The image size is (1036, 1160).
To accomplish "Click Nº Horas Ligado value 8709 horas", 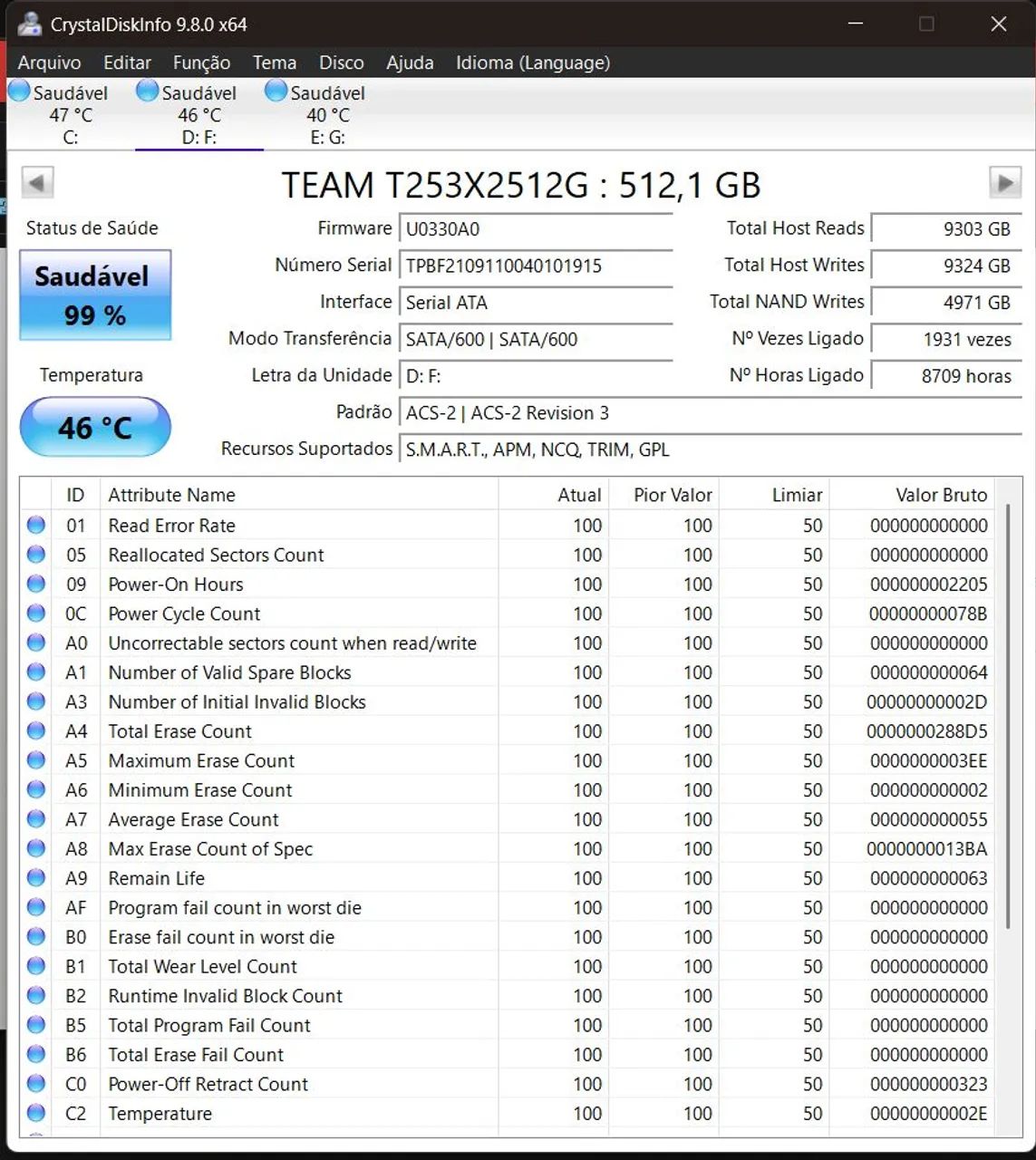I will [946, 375].
